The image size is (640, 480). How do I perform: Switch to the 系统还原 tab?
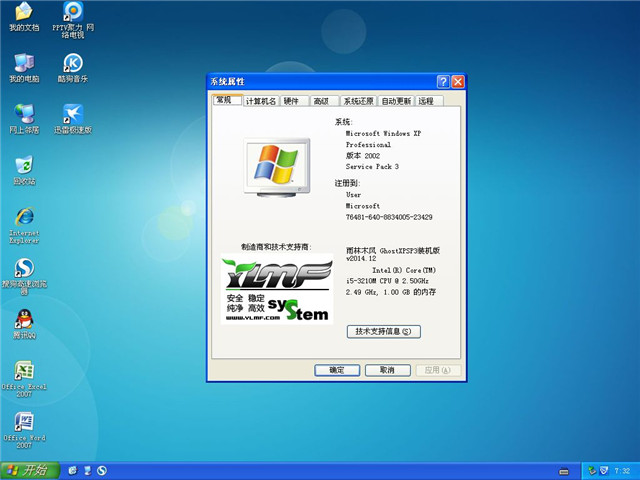(359, 101)
